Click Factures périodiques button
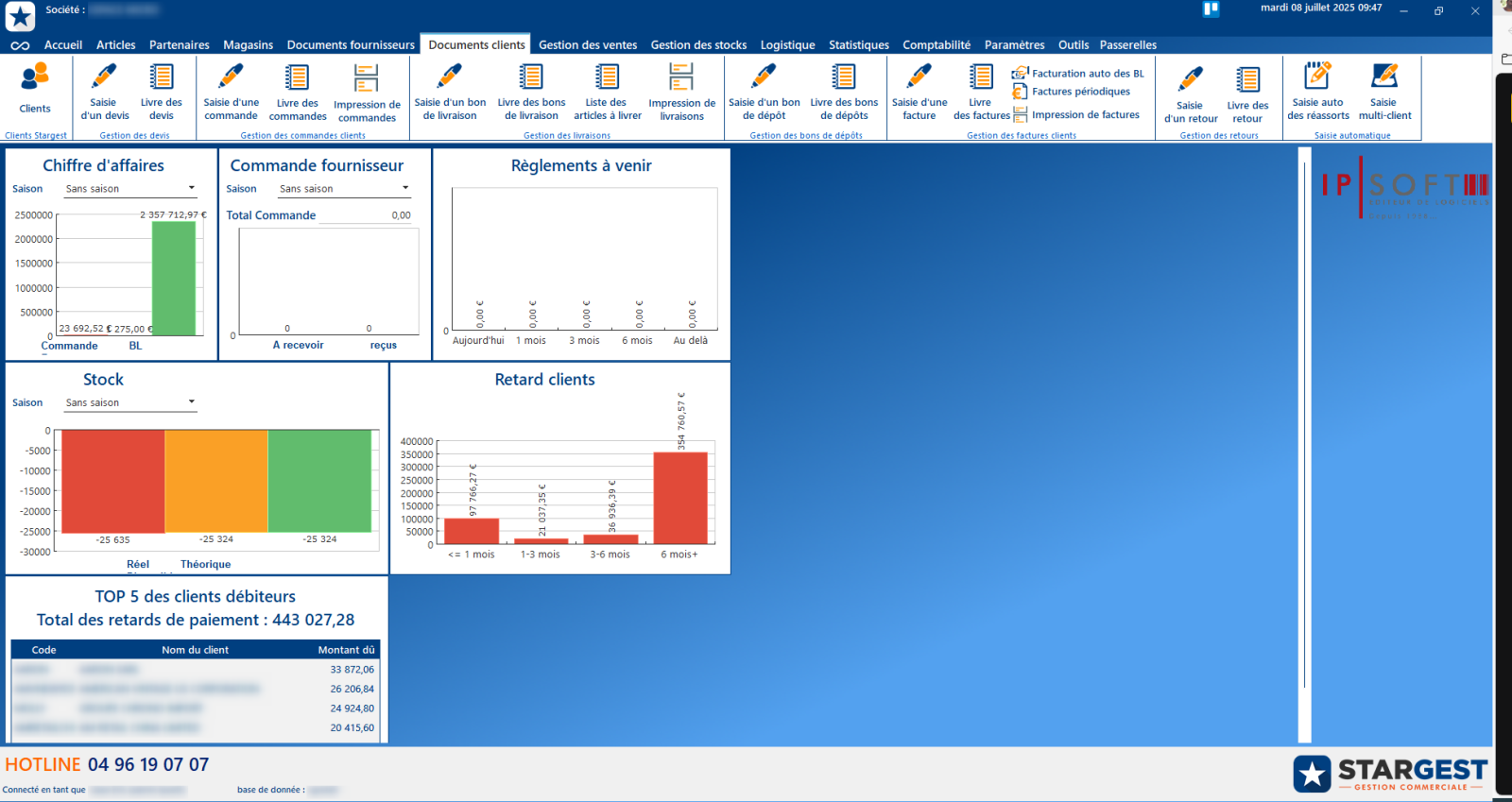The height and width of the screenshot is (802, 1512). coord(1080,92)
